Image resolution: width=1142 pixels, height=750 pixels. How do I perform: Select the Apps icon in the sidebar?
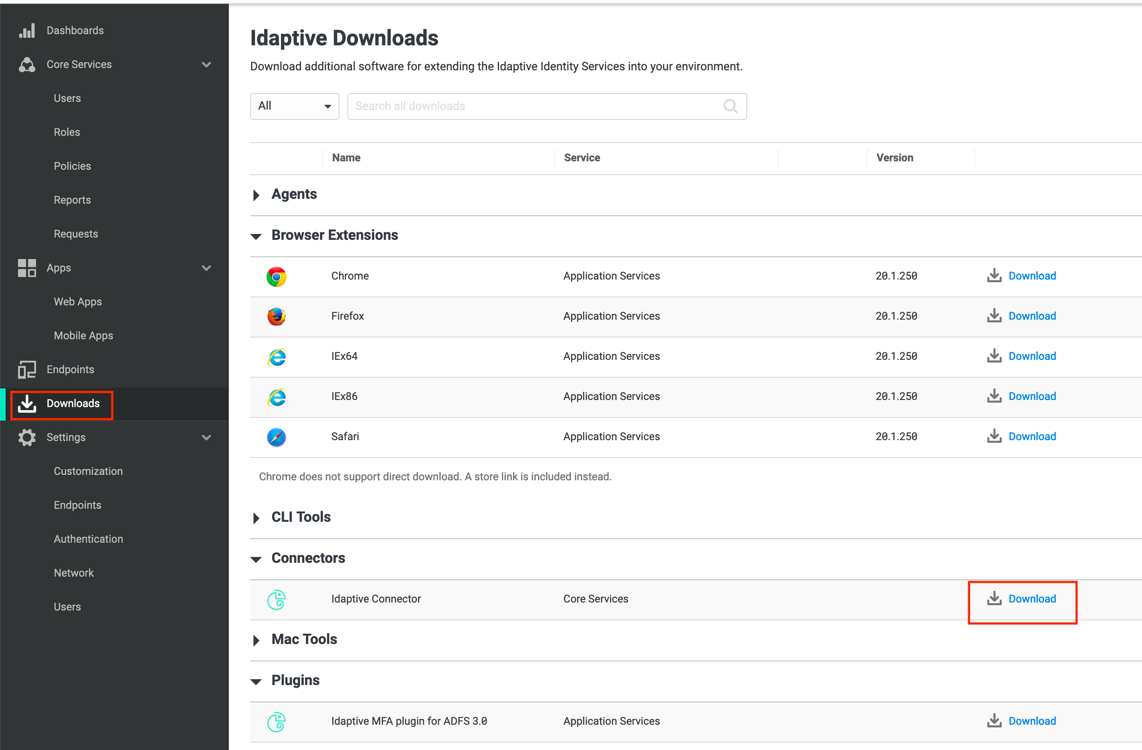tap(26, 267)
